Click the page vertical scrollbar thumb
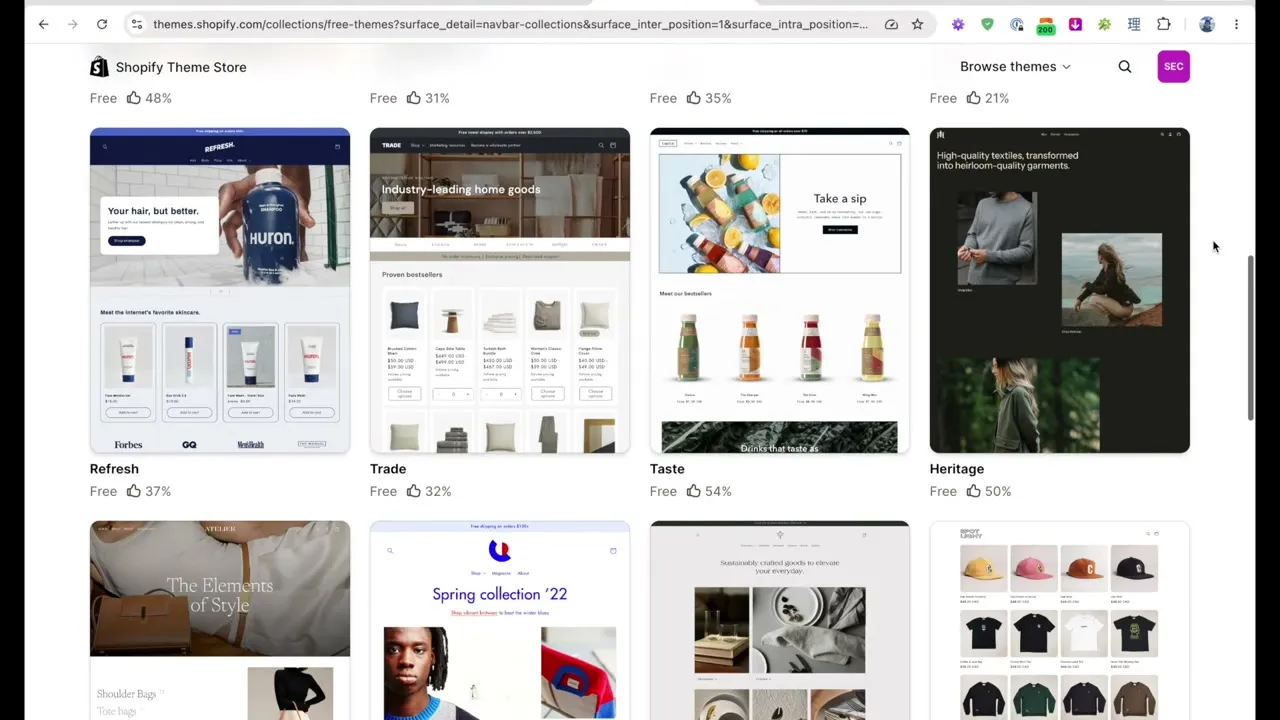 point(1251,338)
